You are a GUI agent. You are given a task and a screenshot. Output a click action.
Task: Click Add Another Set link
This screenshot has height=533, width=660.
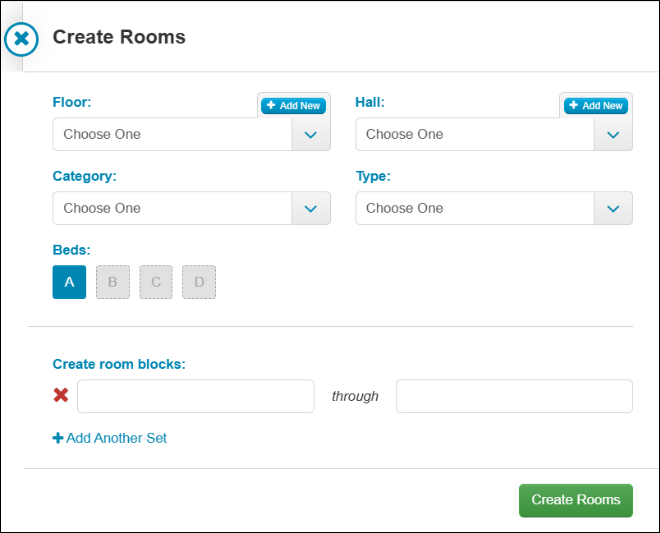tap(110, 438)
